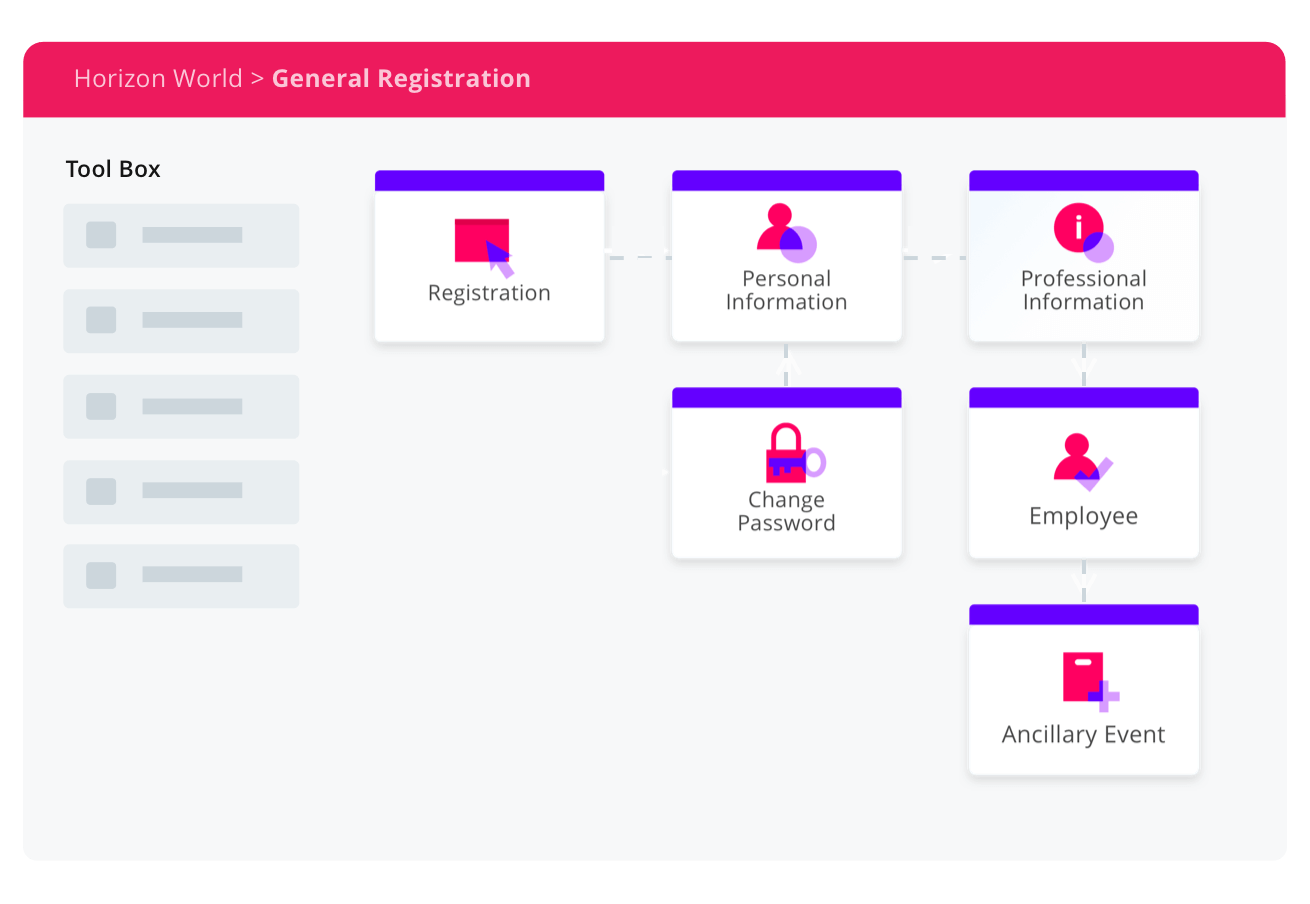This screenshot has width=1310, height=904.
Task: Click the last Tool Box item square icon
Action: (101, 575)
